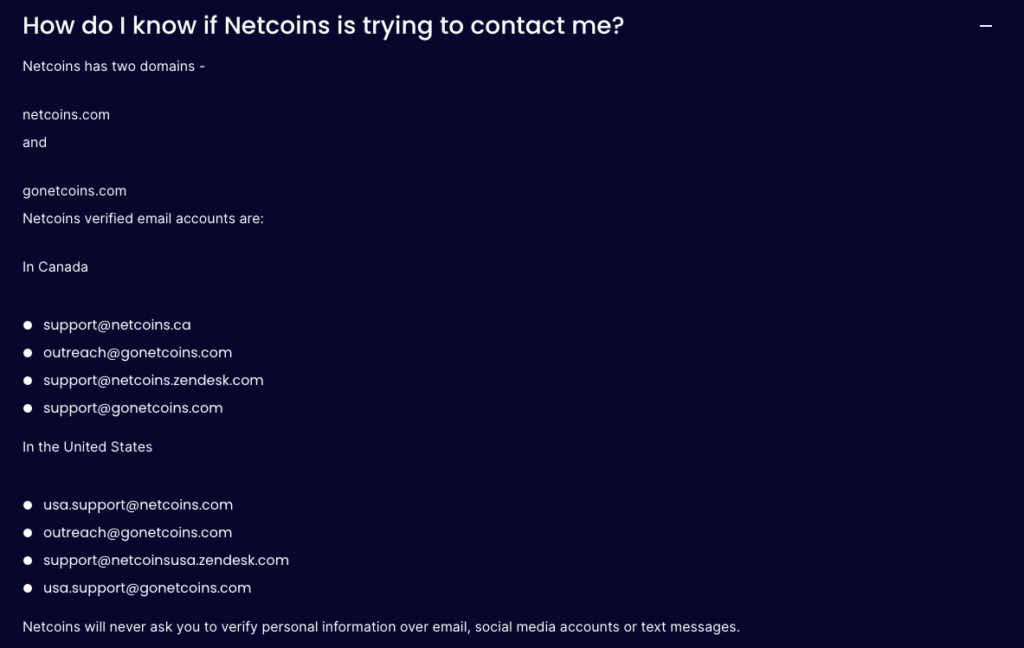1024x648 pixels.
Task: Click usa.support@netcoins.com email
Action: [138, 505]
